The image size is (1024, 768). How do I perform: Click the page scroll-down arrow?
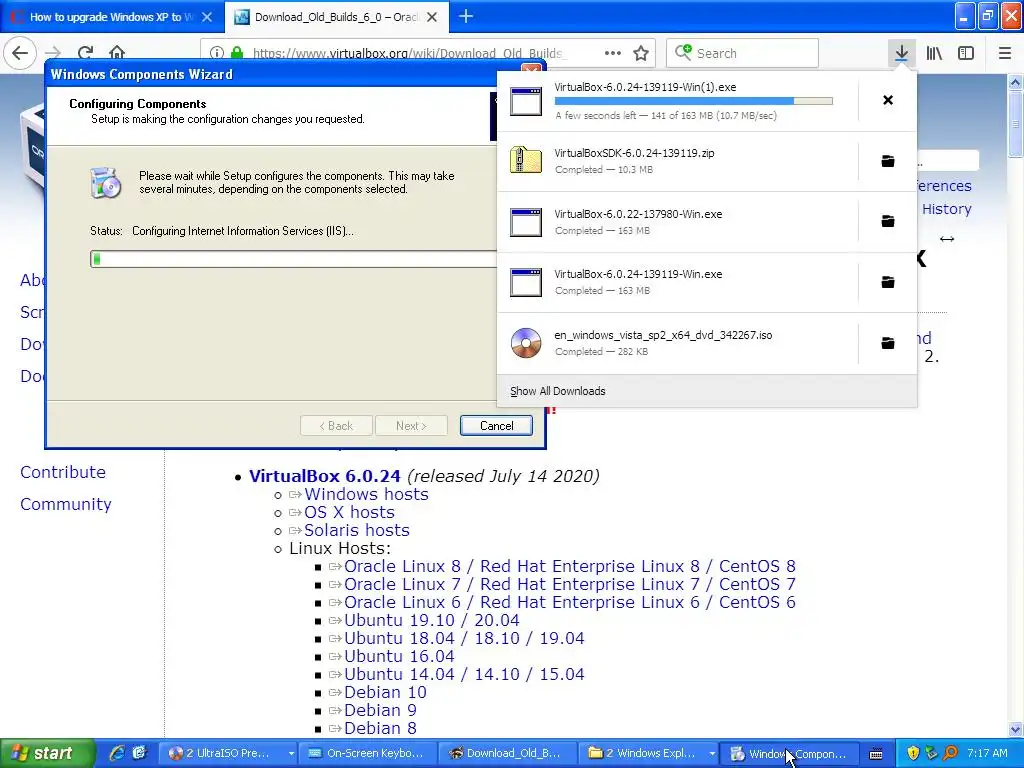coord(1016,730)
